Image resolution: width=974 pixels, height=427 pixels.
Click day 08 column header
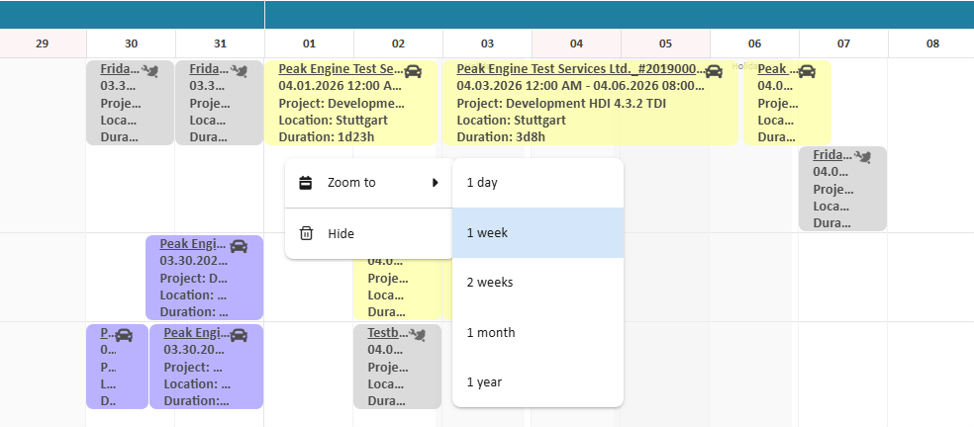pyautogui.click(x=932, y=44)
